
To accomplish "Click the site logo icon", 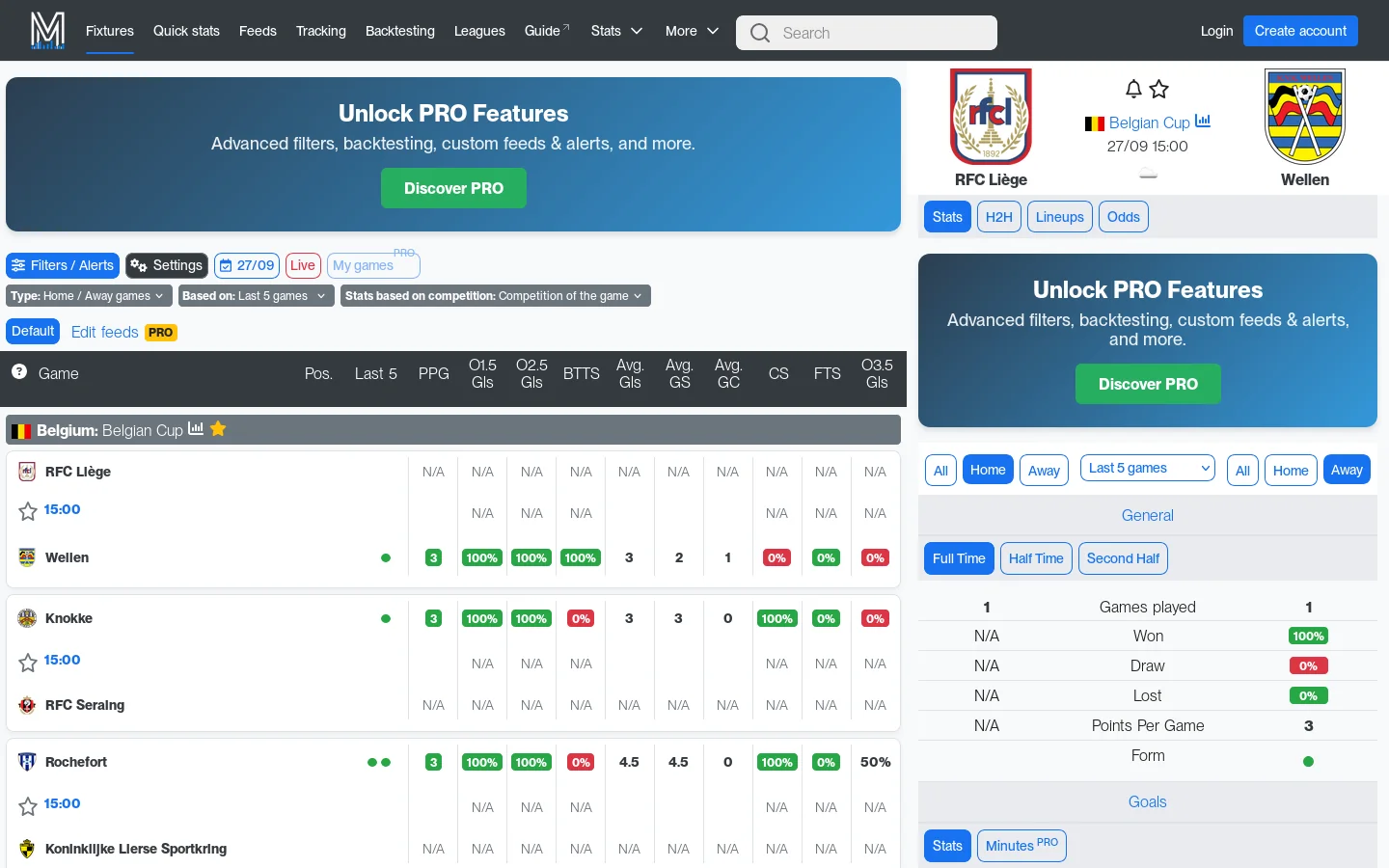I will click(x=47, y=30).
